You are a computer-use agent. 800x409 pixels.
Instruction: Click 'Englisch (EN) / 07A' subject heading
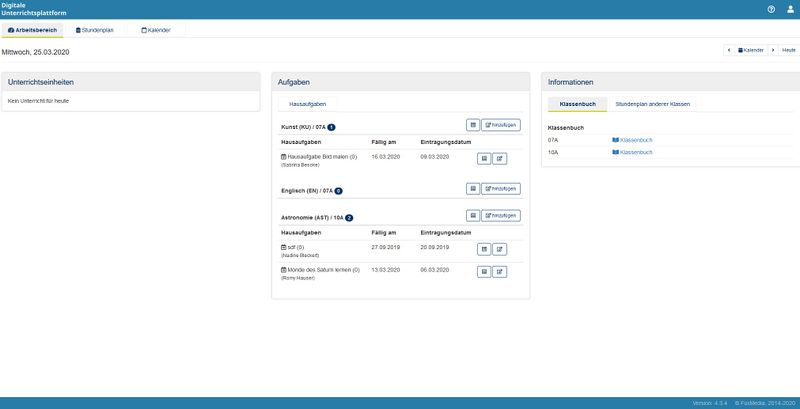[307, 191]
